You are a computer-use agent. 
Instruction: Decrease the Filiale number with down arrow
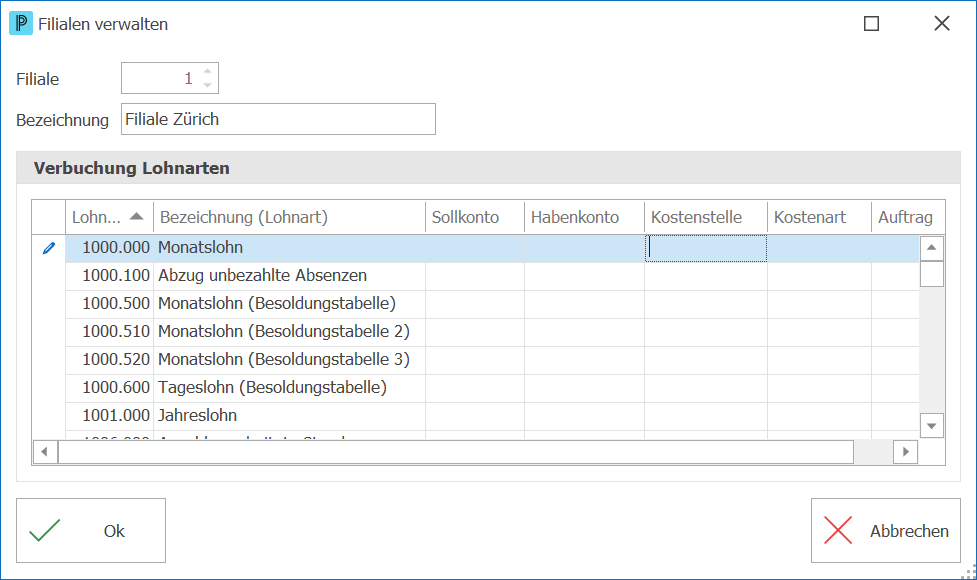(x=207, y=85)
